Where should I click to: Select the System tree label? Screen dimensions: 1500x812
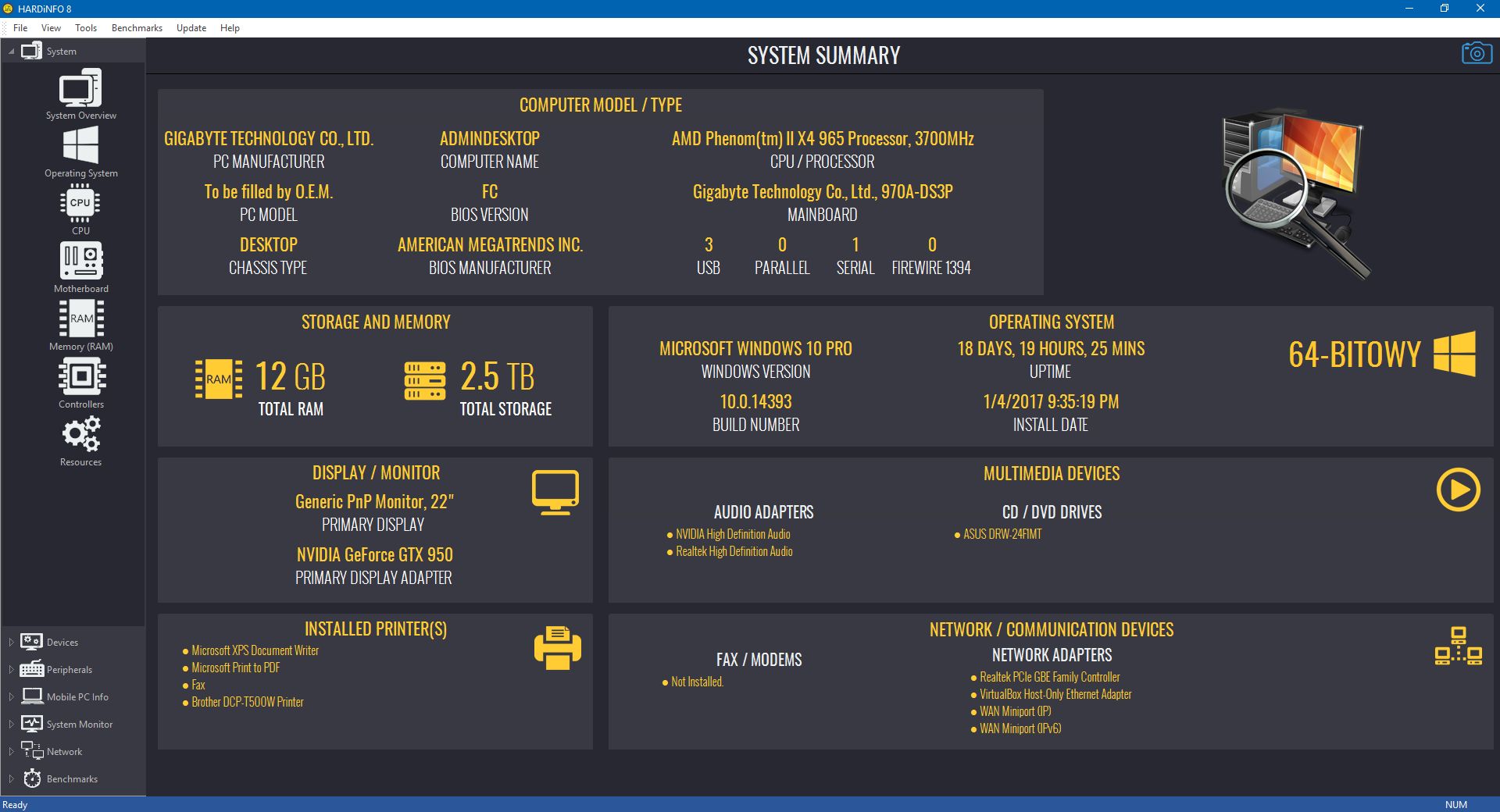62,52
